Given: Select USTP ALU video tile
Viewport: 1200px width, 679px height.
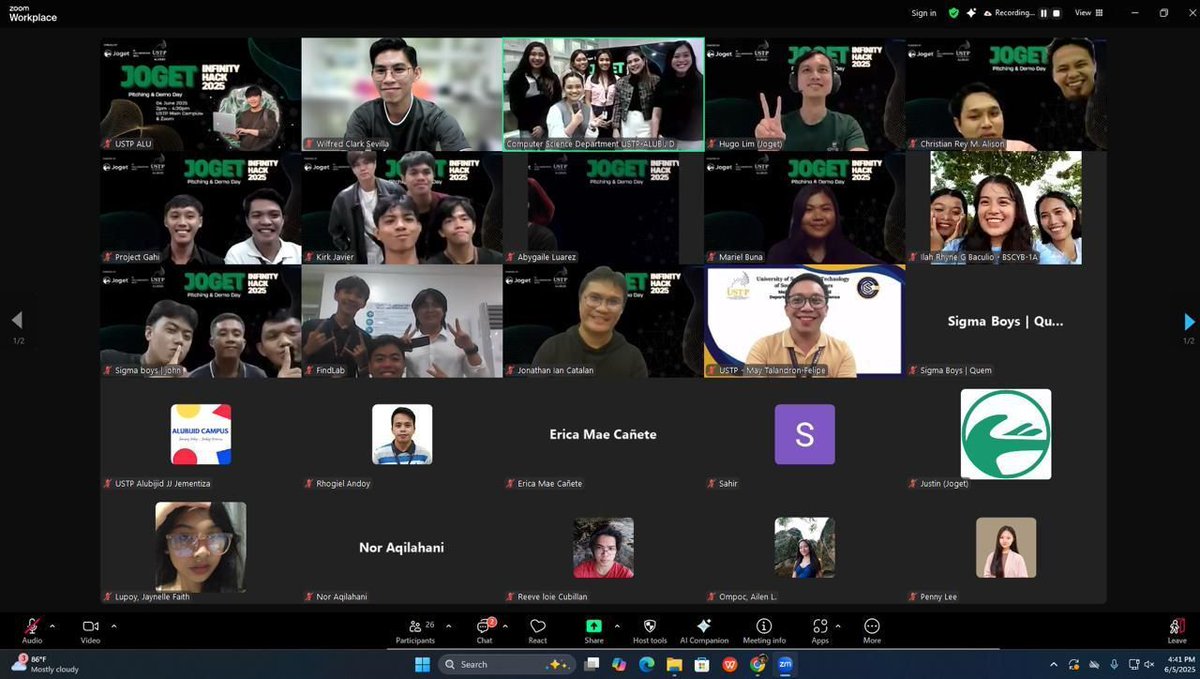Looking at the screenshot, I should tap(200, 94).
